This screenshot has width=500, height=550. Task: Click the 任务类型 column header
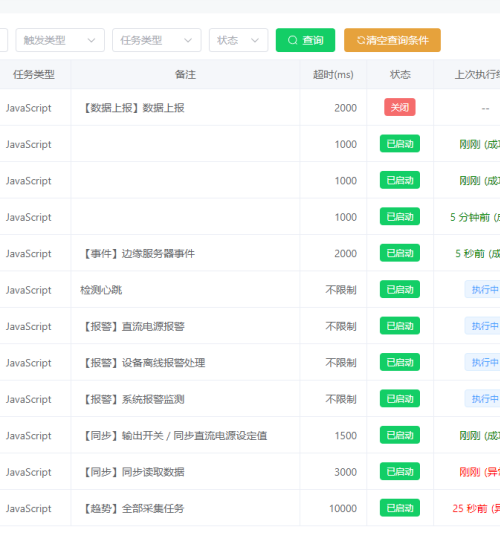coord(34,75)
